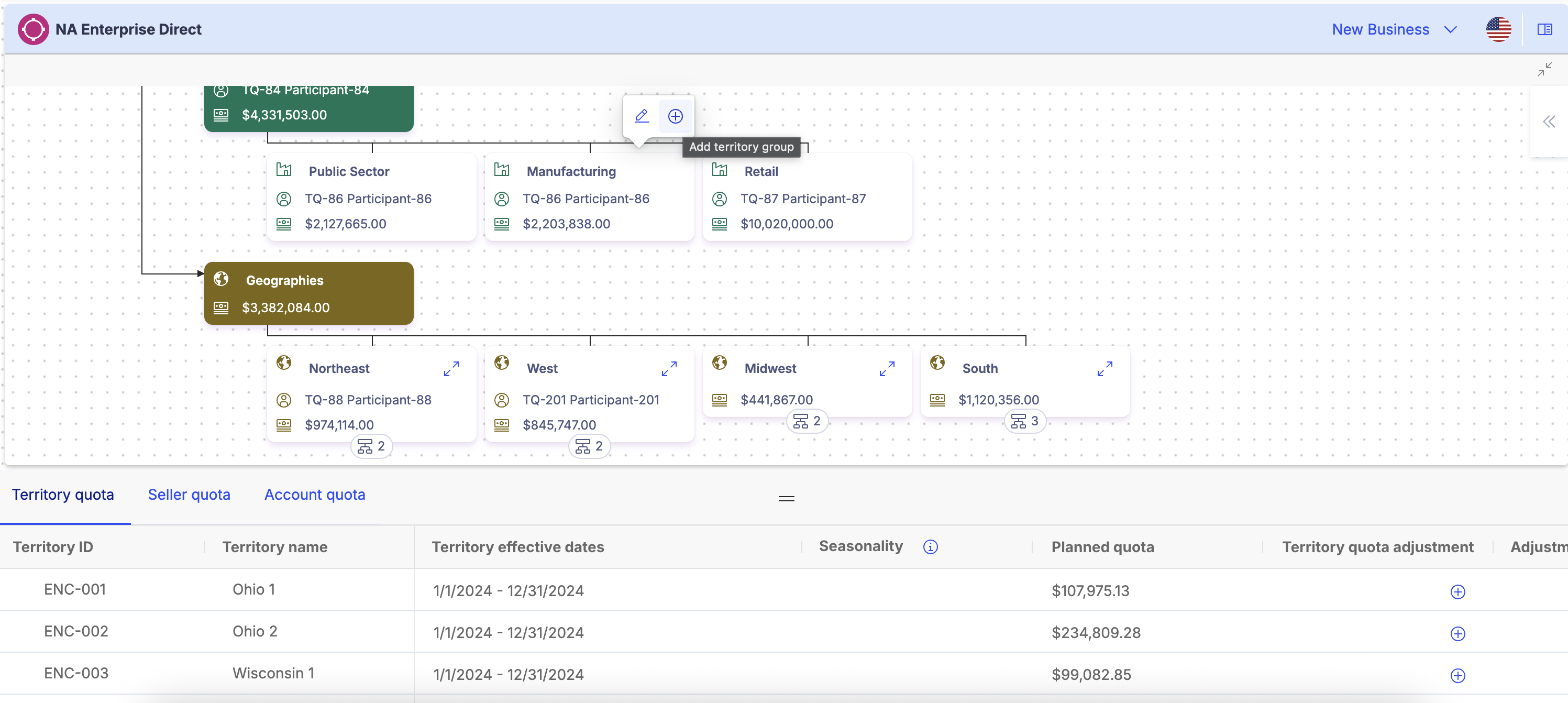
Task: Expand the West territory card
Action: click(669, 368)
